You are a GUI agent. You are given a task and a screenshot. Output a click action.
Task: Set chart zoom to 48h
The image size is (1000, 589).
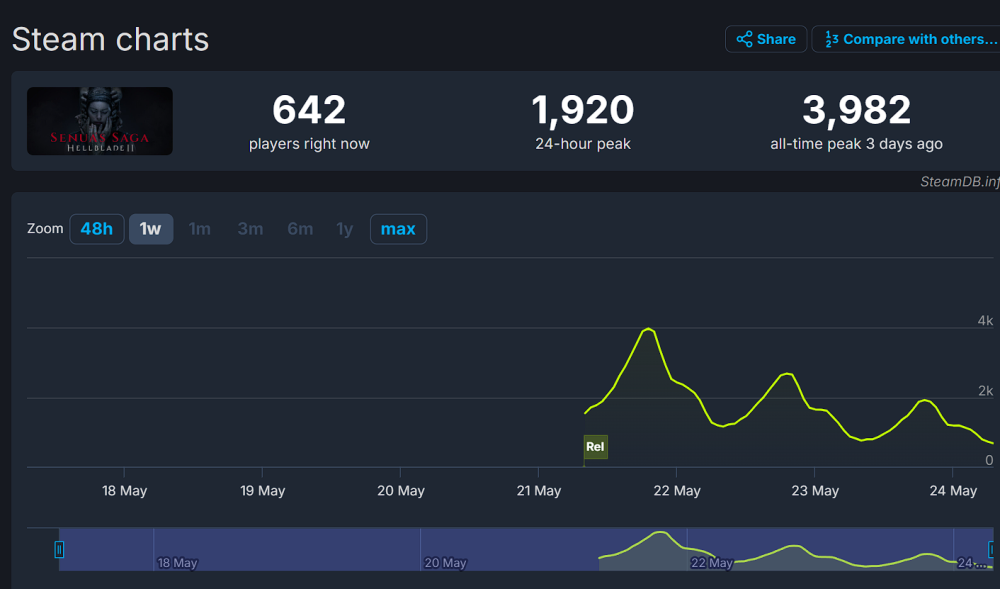[96, 229]
